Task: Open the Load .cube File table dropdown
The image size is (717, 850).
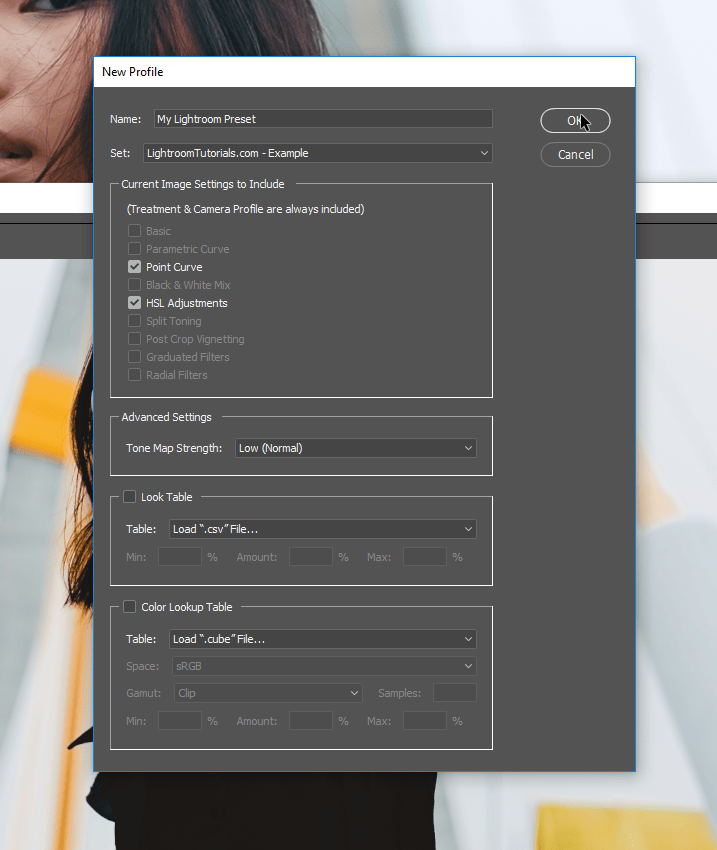Action: coord(322,639)
